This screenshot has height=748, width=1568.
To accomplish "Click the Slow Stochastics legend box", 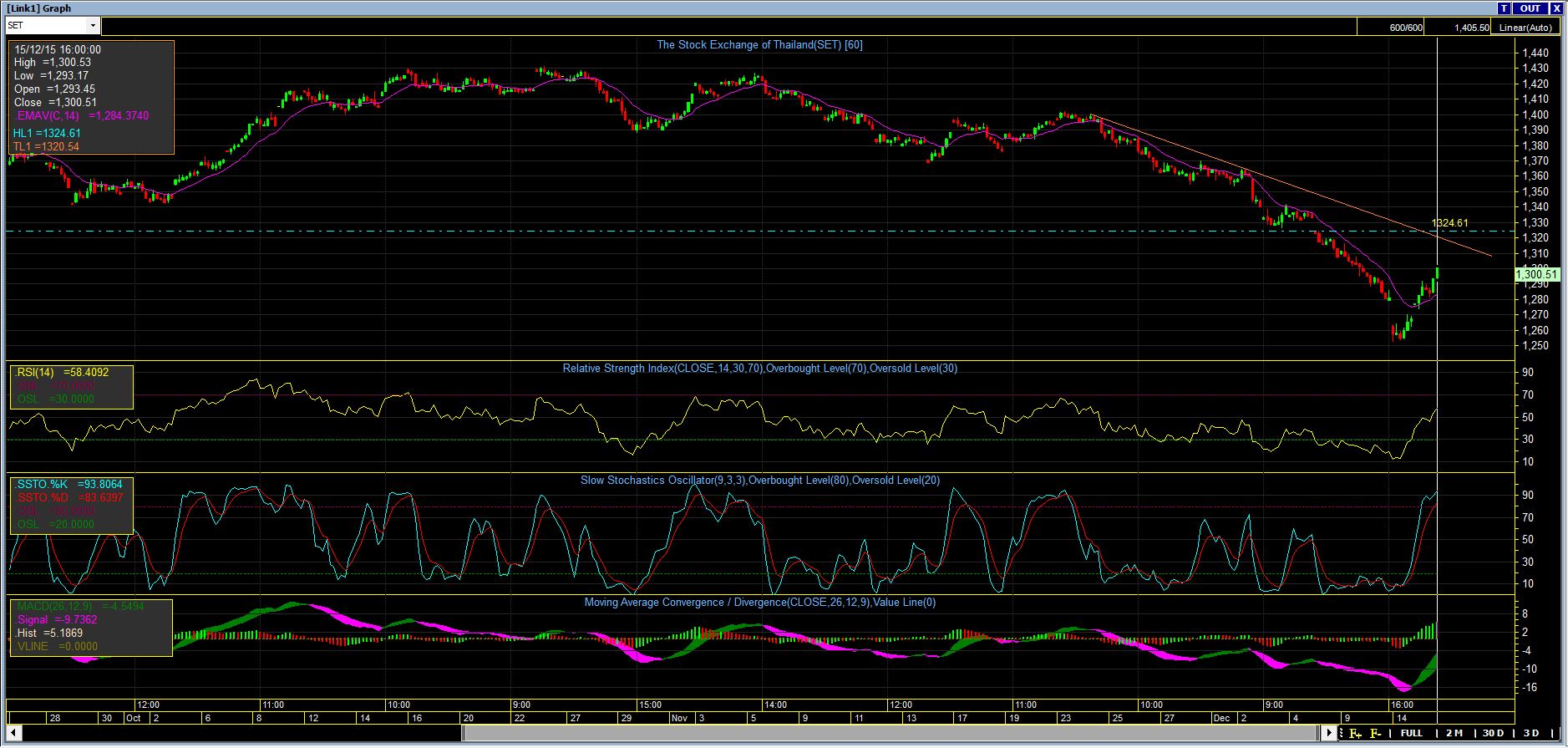I will (71, 505).
